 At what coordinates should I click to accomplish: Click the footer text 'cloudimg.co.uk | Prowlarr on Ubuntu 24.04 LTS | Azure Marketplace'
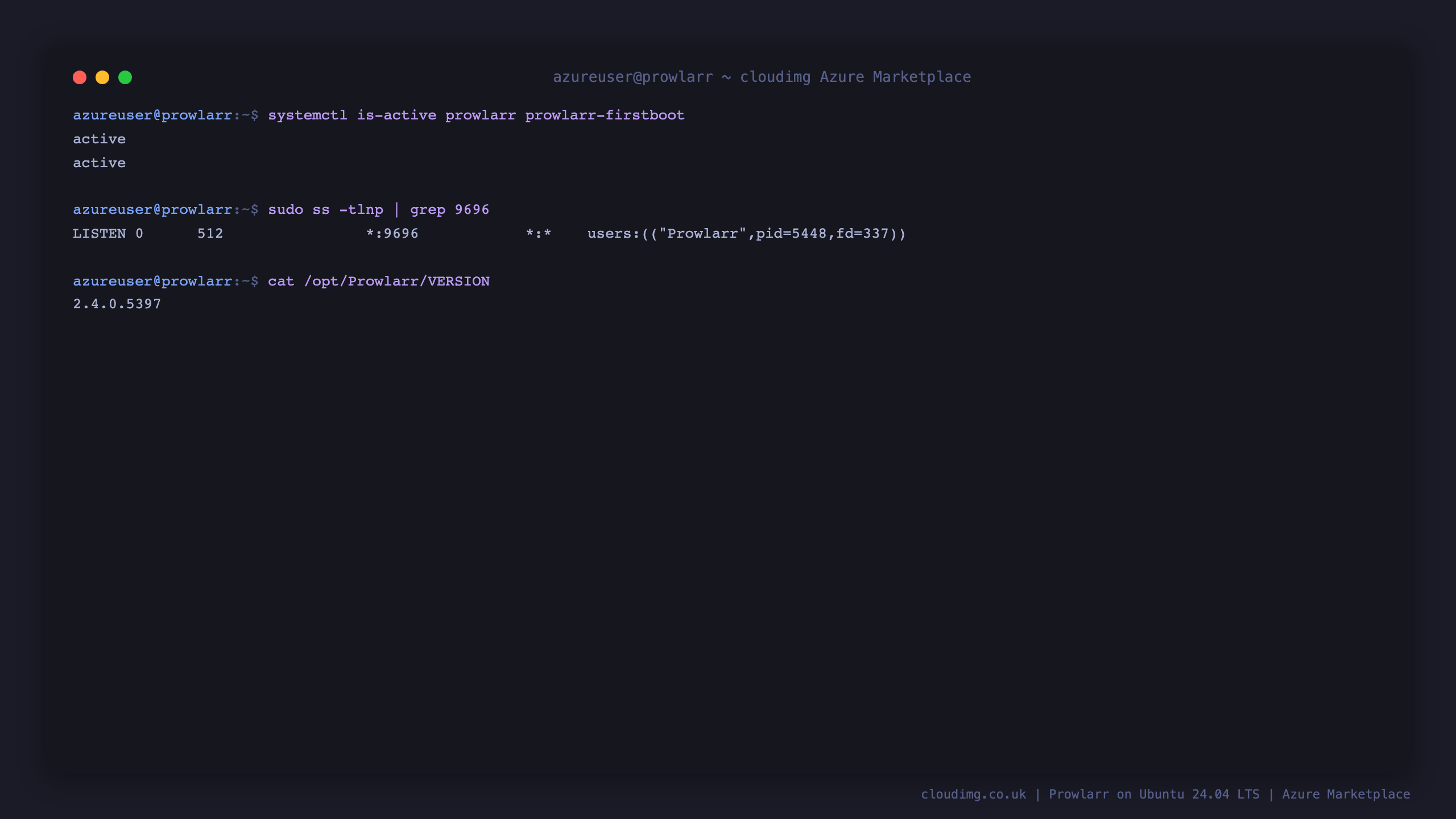point(1165,794)
